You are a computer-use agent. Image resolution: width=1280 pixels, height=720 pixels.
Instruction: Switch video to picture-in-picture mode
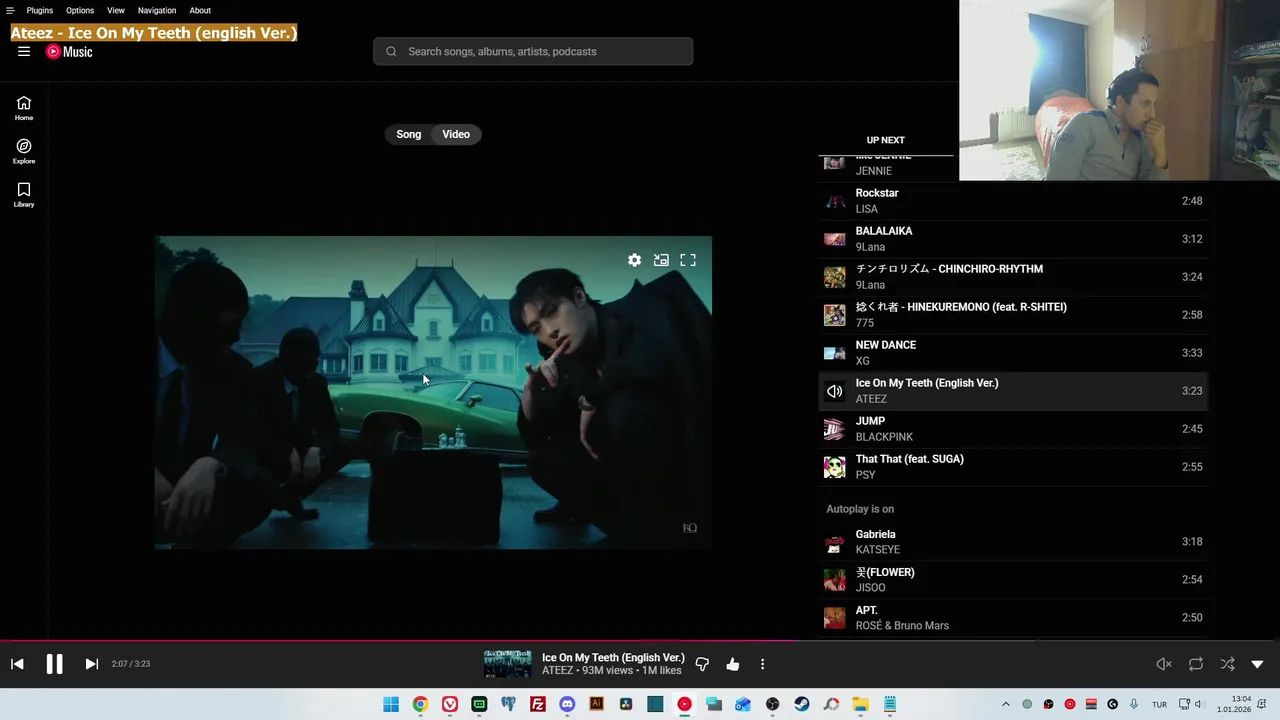pos(661,260)
